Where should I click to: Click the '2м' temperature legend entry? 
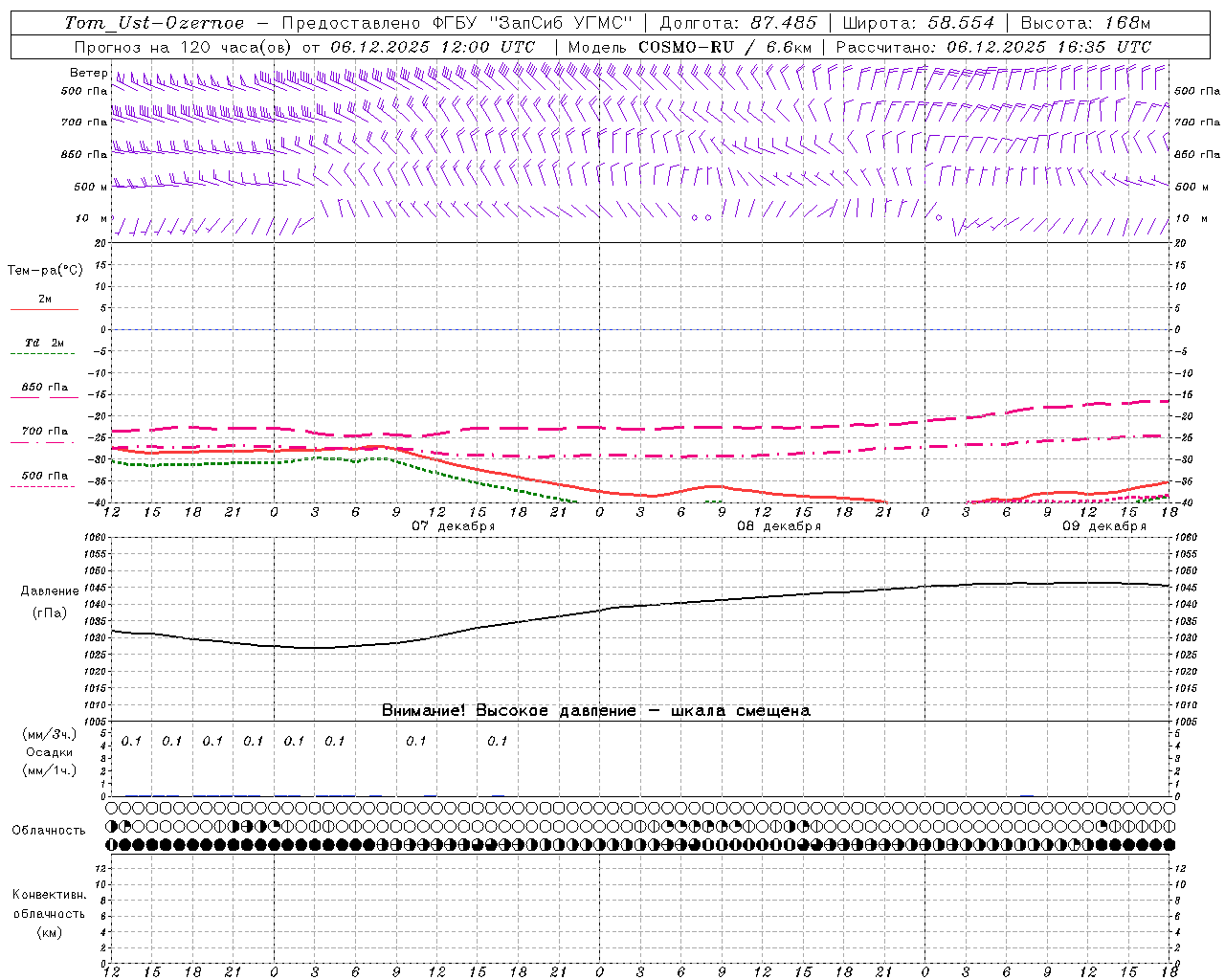45,299
